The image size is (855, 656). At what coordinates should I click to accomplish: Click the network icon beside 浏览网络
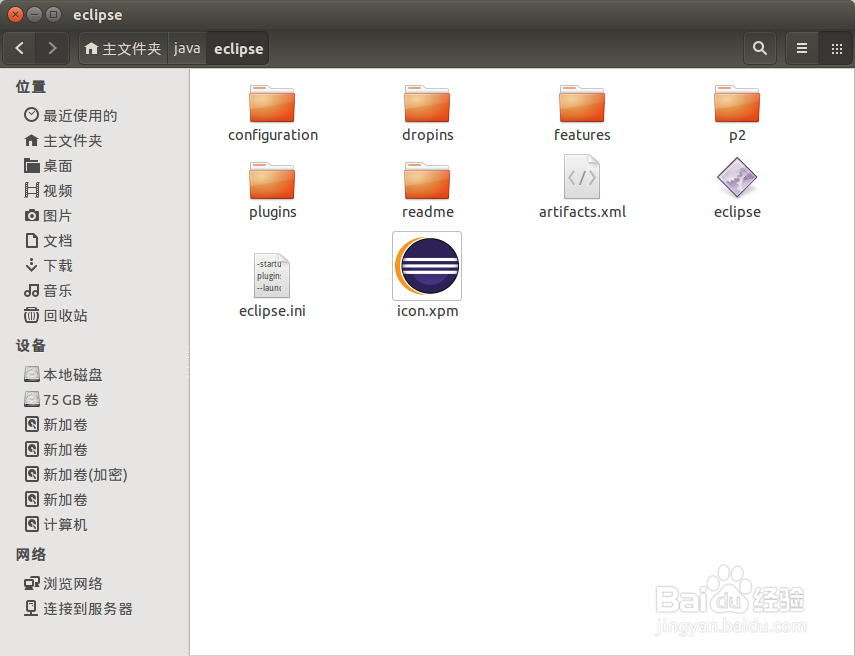[x=32, y=583]
